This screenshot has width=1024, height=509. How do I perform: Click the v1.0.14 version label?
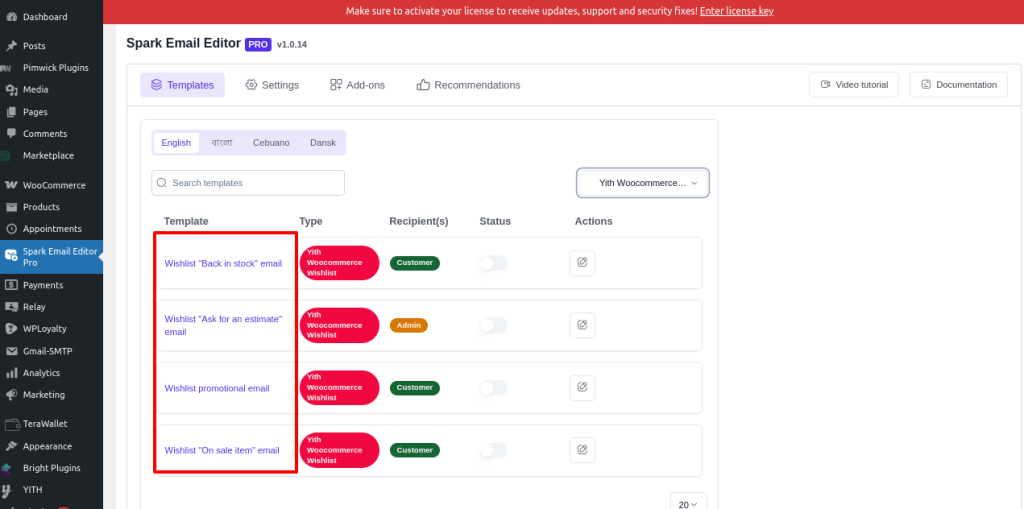click(292, 45)
